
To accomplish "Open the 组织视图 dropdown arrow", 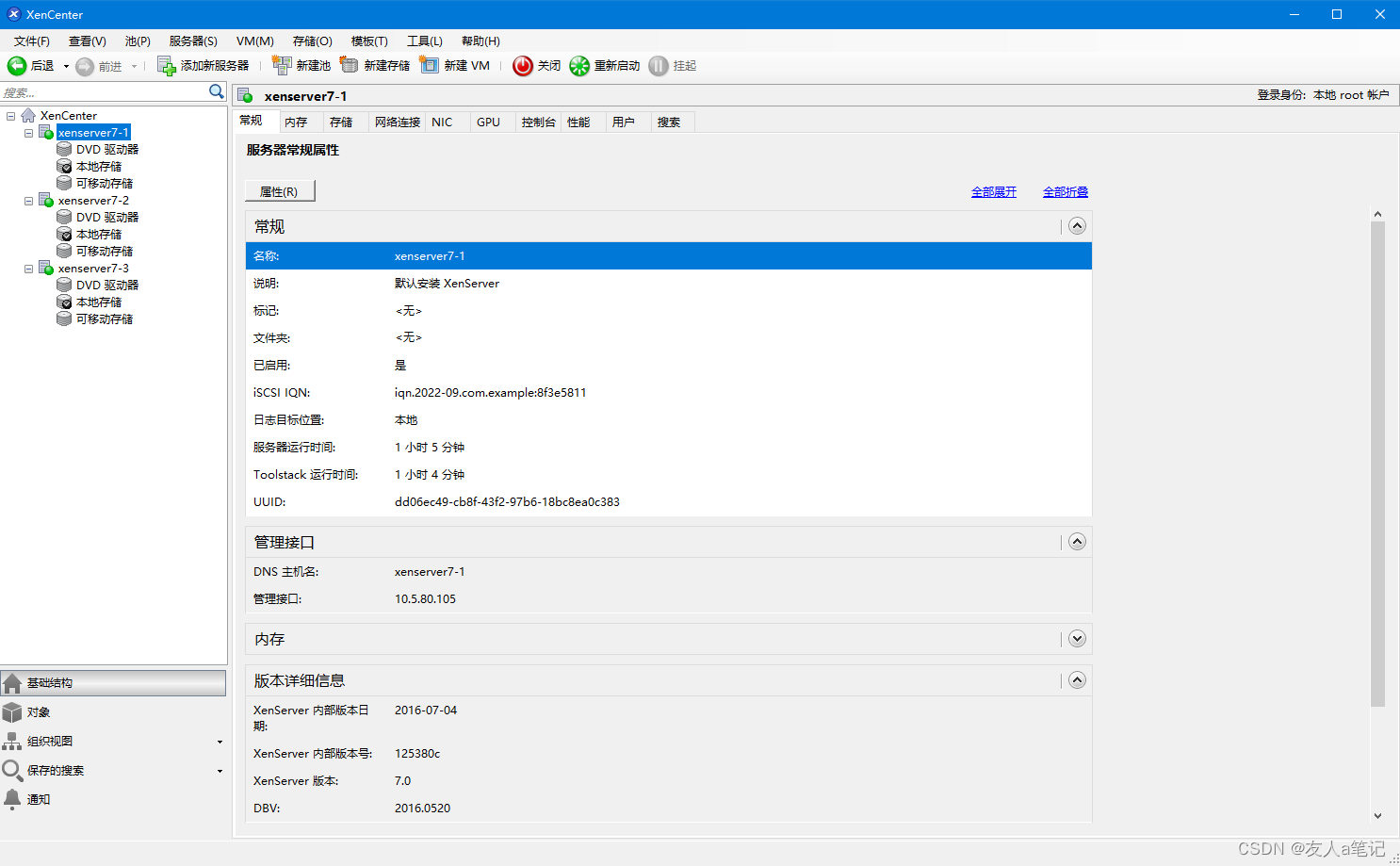I will 220,742.
